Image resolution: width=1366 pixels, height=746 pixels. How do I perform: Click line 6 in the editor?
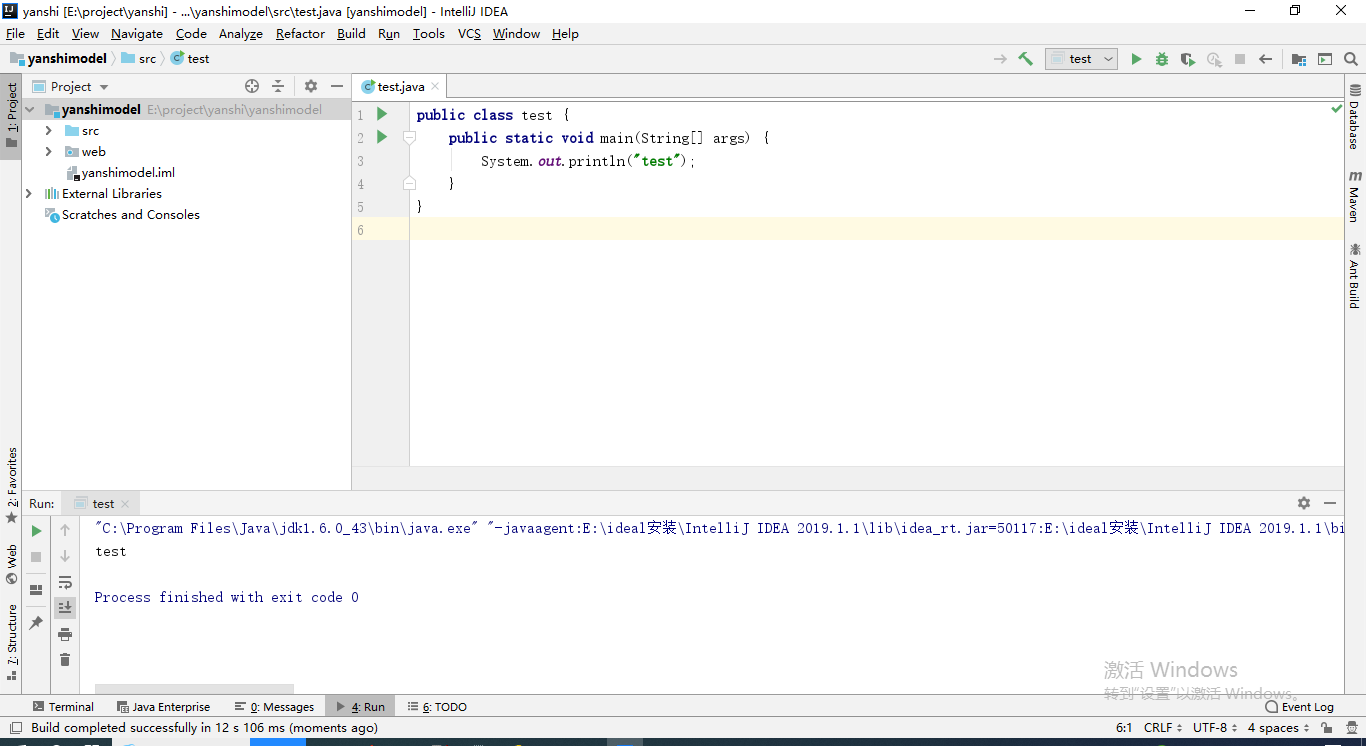pyautogui.click(x=876, y=230)
